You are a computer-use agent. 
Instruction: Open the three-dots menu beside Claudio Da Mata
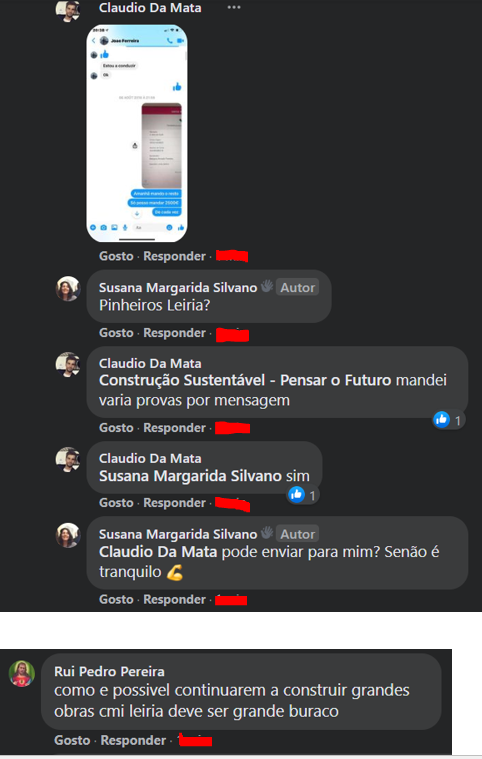click(234, 7)
